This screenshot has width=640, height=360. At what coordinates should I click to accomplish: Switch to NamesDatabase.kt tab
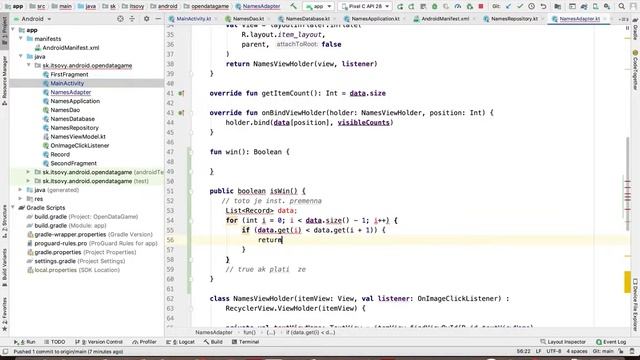click(307, 19)
